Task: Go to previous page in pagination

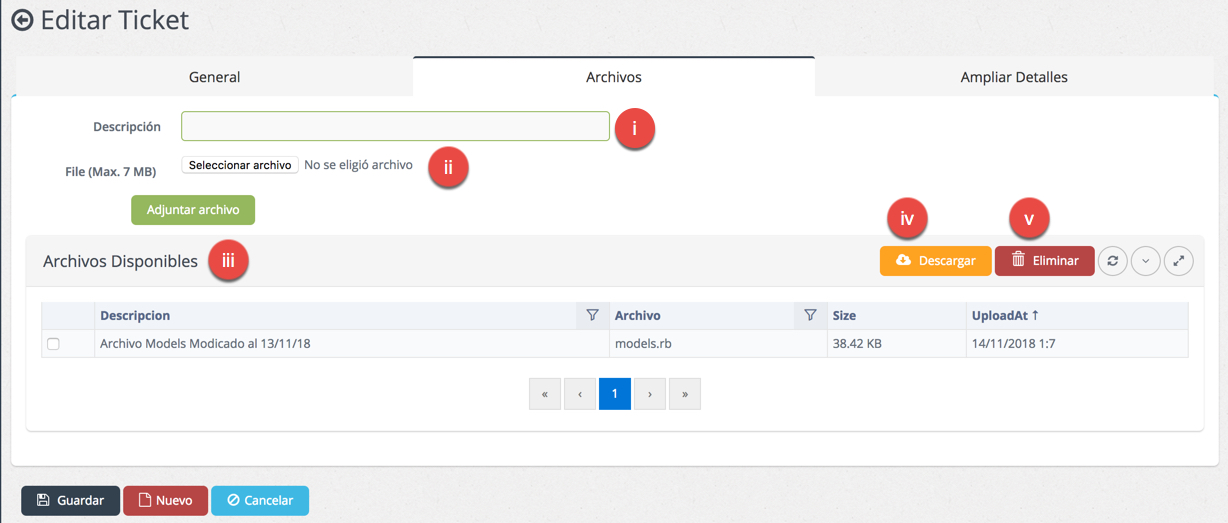Action: tap(580, 394)
